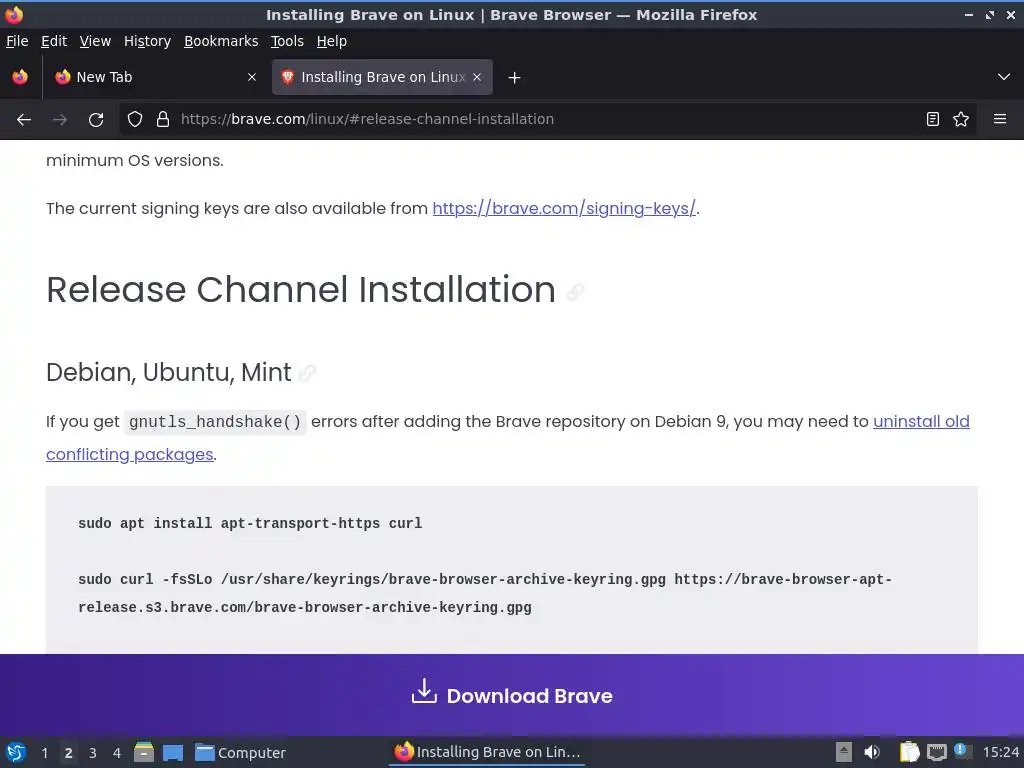Copy anchor link beside Release Channel Installation

(x=575, y=292)
